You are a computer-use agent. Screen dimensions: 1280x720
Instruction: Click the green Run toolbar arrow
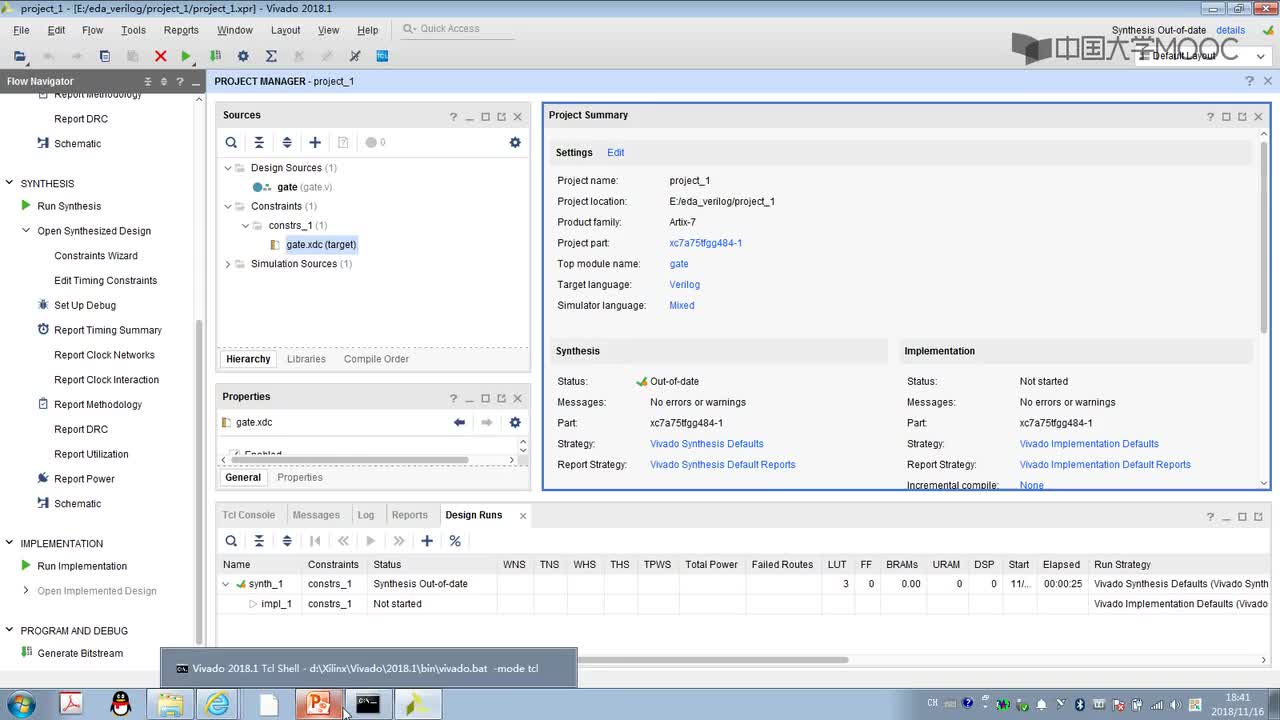tap(186, 56)
